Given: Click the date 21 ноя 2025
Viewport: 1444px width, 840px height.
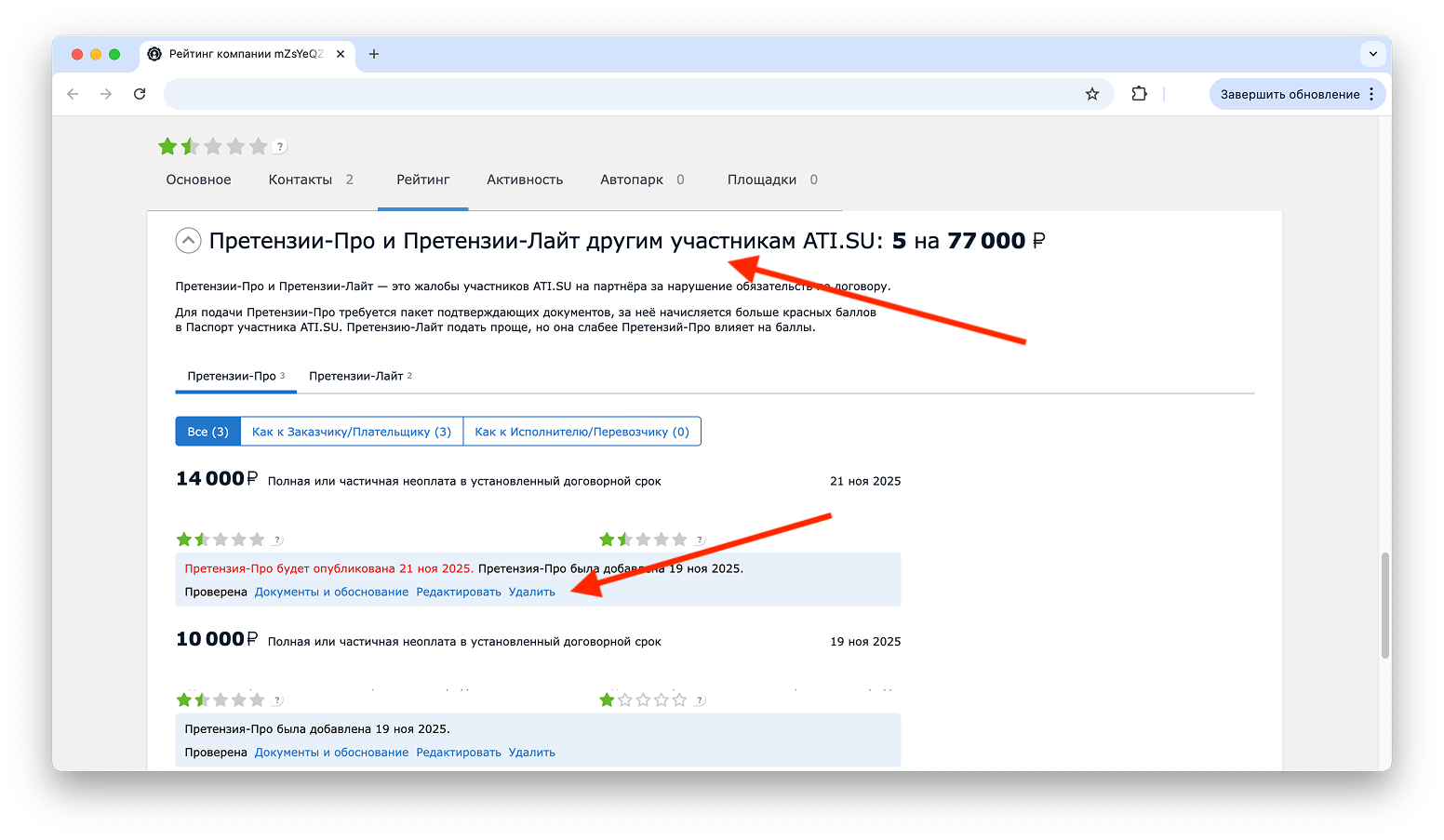Looking at the screenshot, I should pyautogui.click(x=865, y=481).
